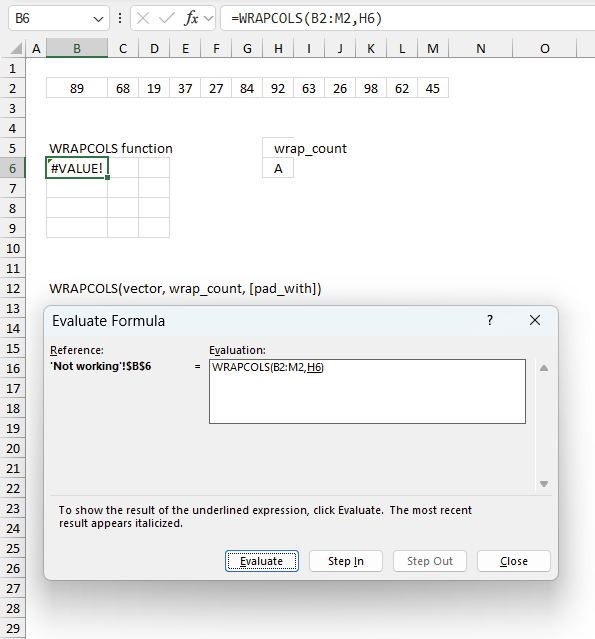Select cell H2 containing 92
Screen dimensions: 595x639
coord(278,88)
